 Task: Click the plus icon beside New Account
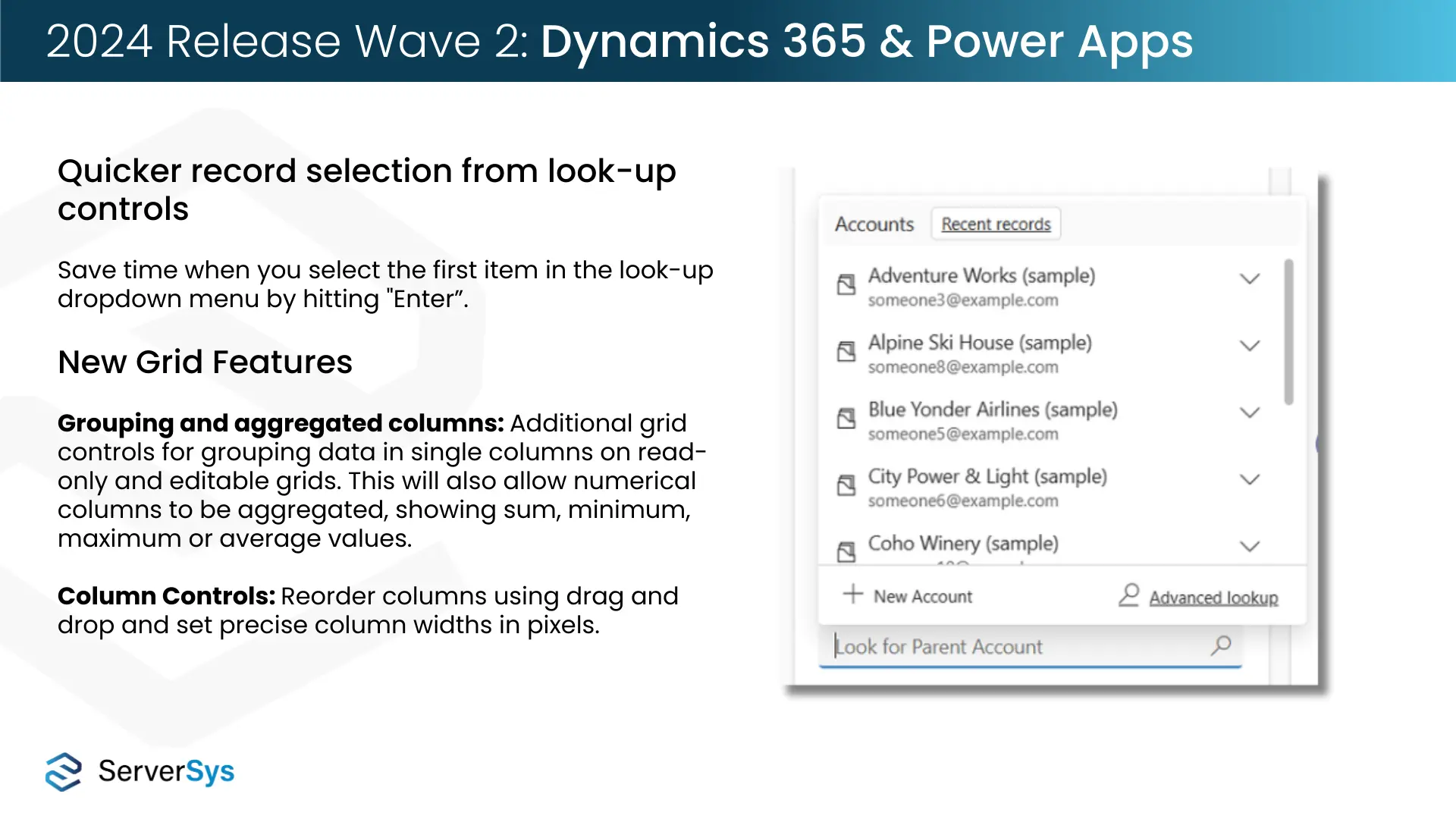tap(853, 594)
